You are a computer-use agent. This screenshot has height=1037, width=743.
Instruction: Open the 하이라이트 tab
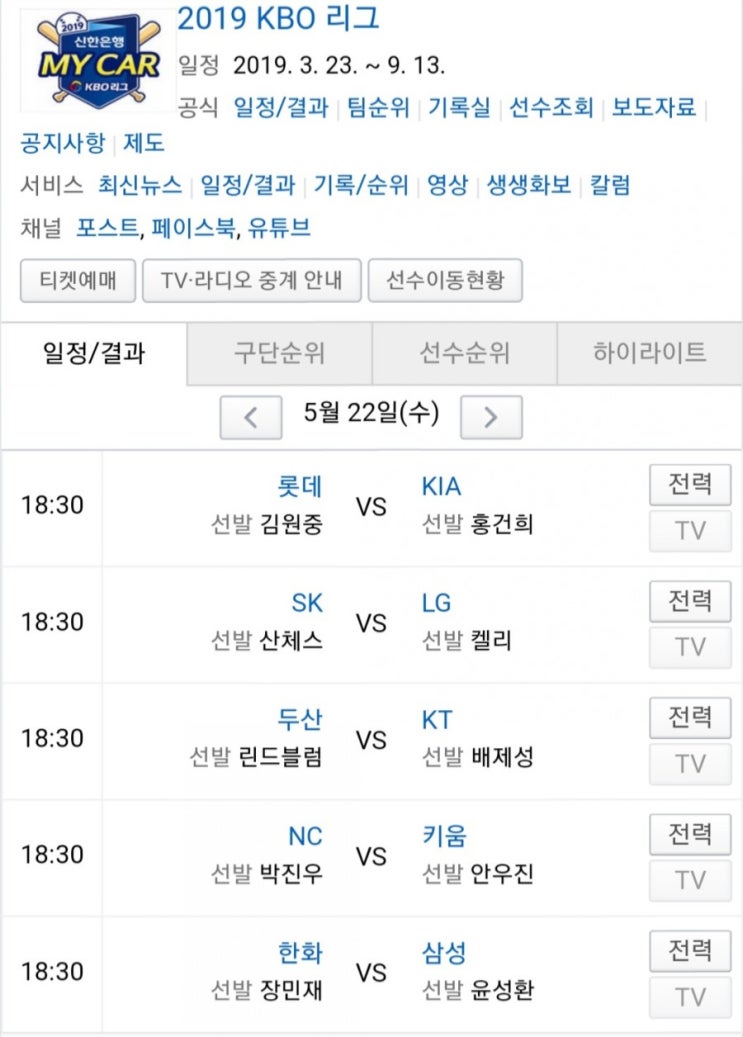(650, 353)
